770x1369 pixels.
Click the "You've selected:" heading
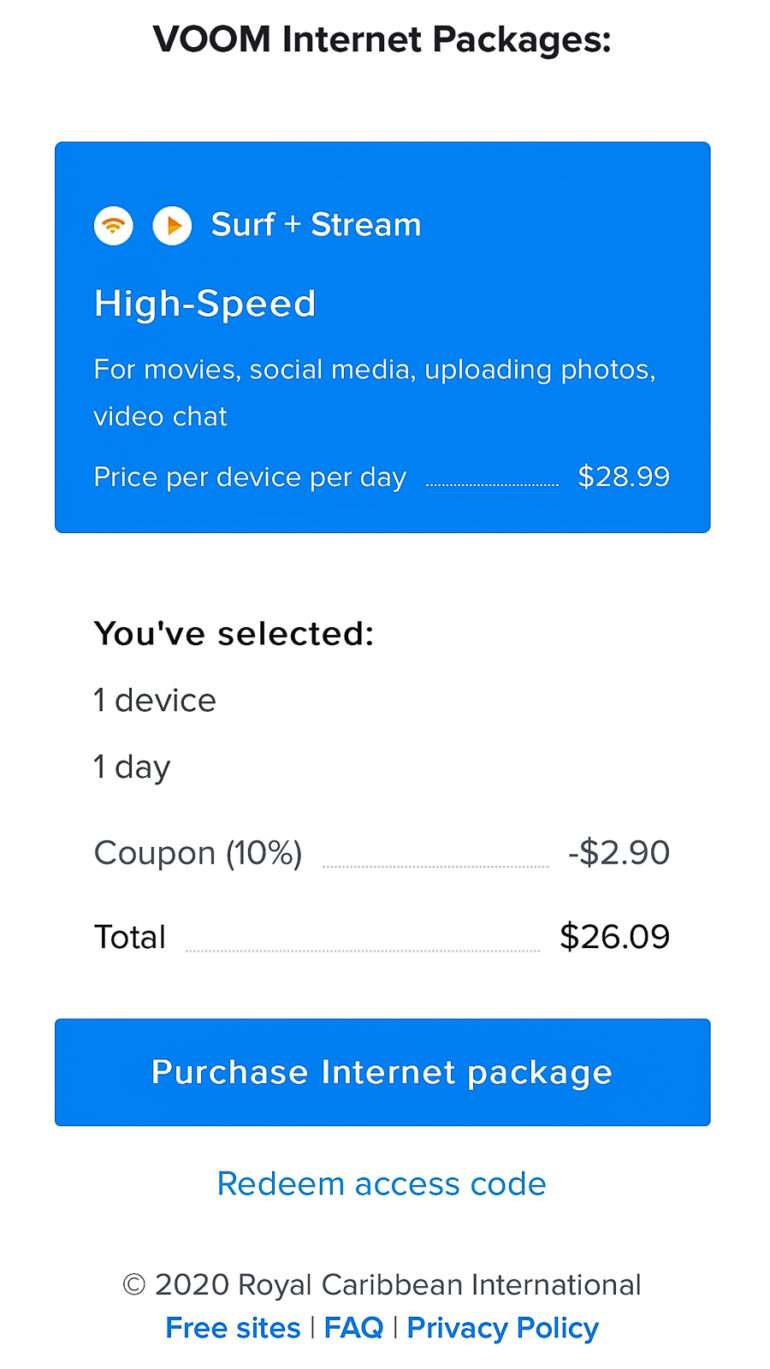click(x=234, y=634)
